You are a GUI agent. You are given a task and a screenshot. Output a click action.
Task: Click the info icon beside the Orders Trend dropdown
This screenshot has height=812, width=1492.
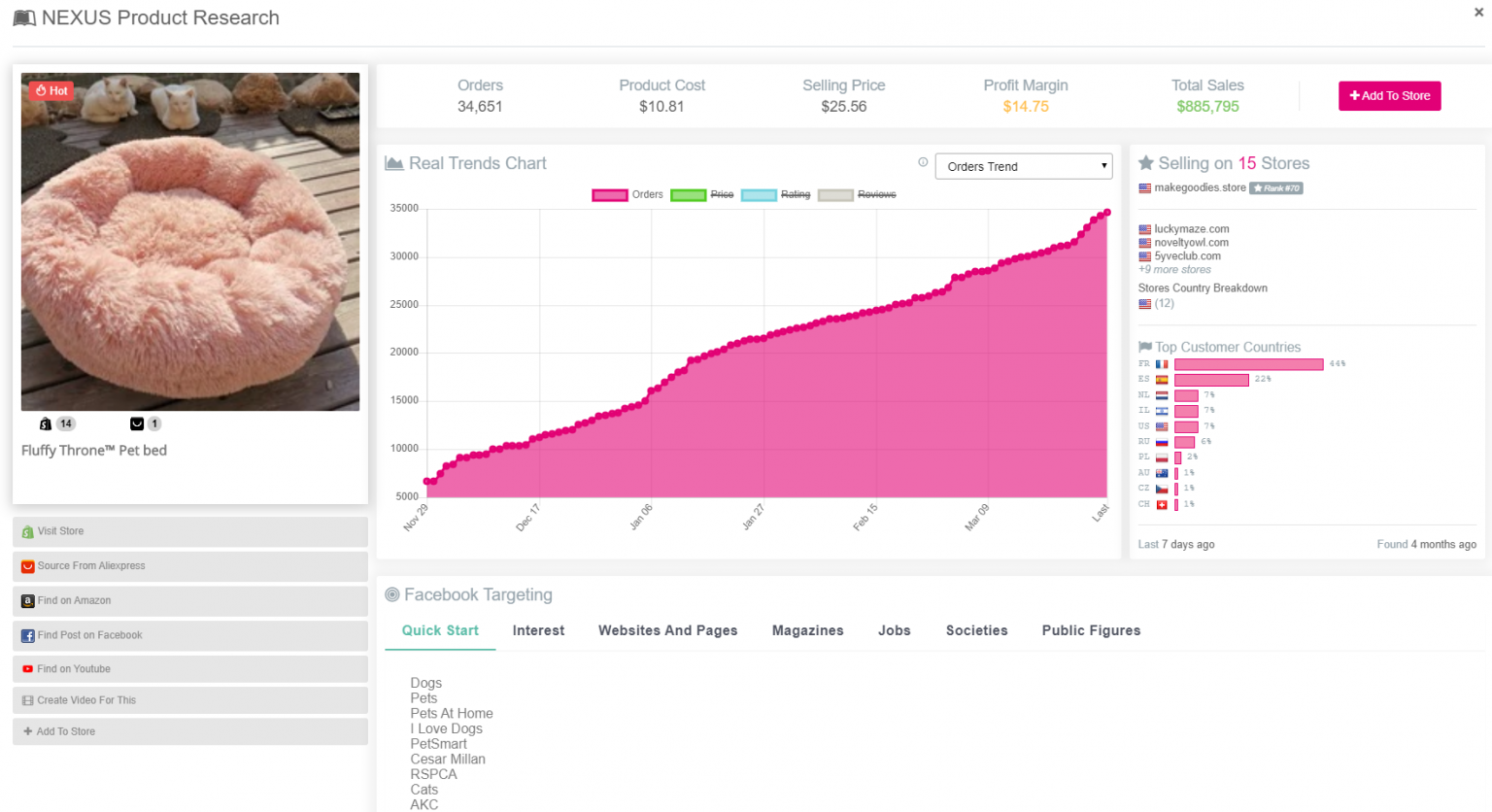pyautogui.click(x=923, y=162)
